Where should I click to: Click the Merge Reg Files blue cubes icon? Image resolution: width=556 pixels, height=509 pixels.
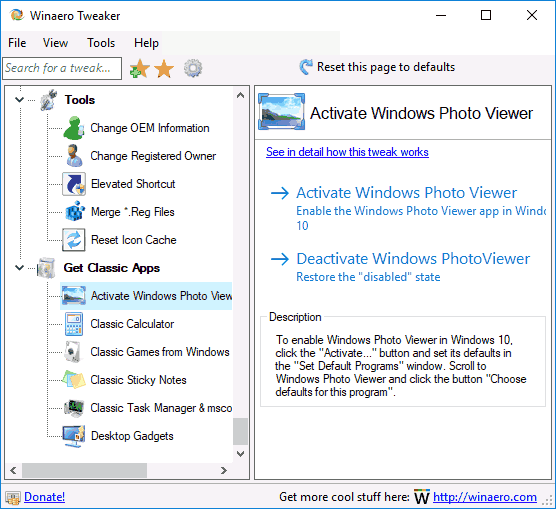(74, 212)
